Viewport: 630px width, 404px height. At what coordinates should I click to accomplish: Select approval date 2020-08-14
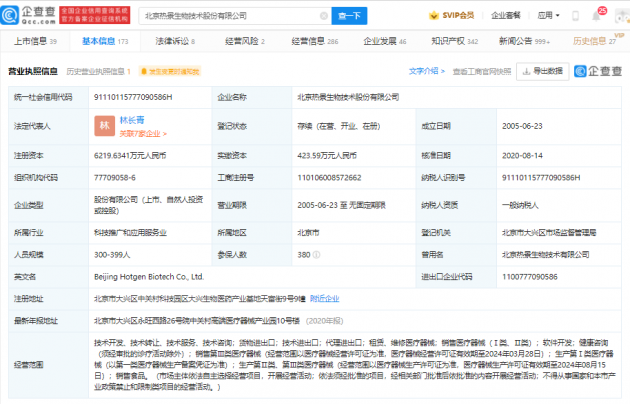tap(522, 155)
